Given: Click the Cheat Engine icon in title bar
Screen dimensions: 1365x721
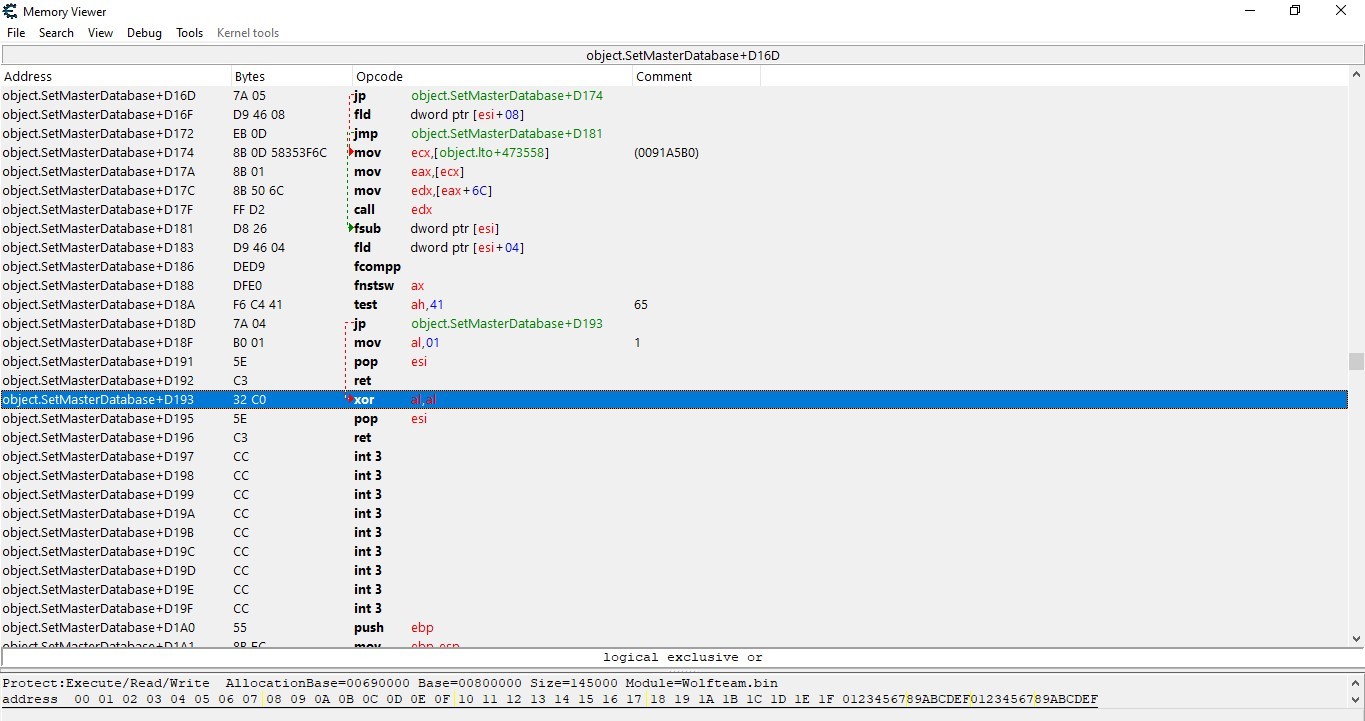Looking at the screenshot, I should pyautogui.click(x=11, y=11).
